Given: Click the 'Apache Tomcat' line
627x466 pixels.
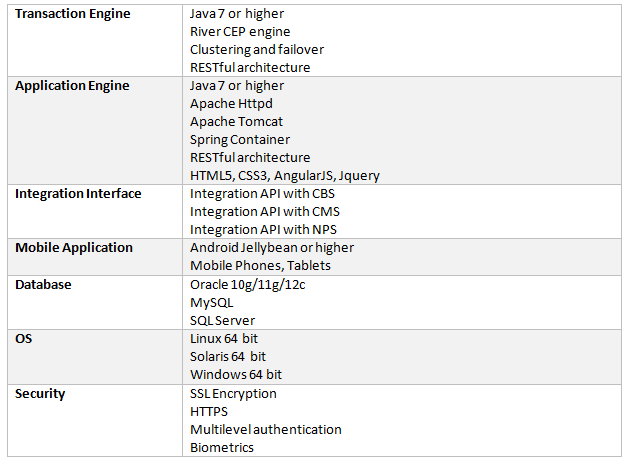Looking at the screenshot, I should (236, 122).
